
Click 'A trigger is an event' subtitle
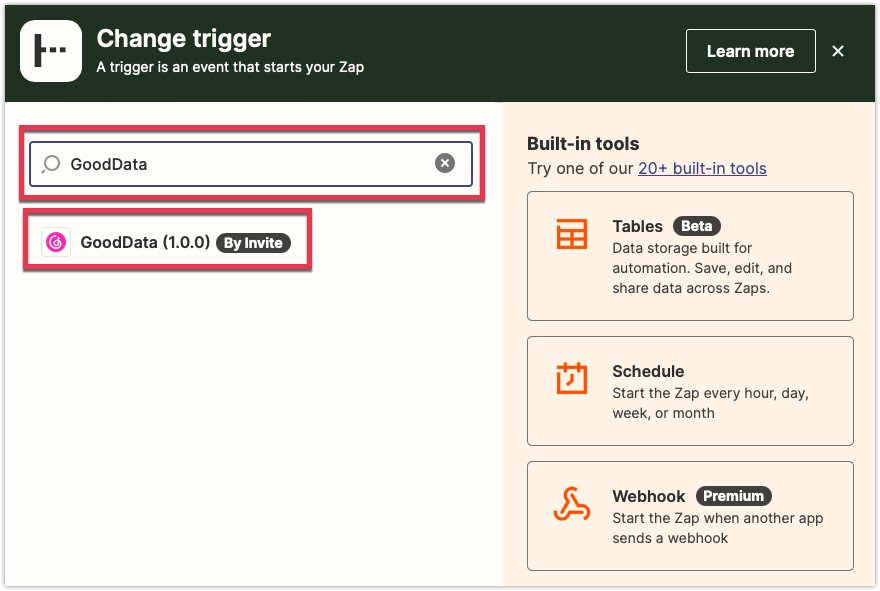230,67
